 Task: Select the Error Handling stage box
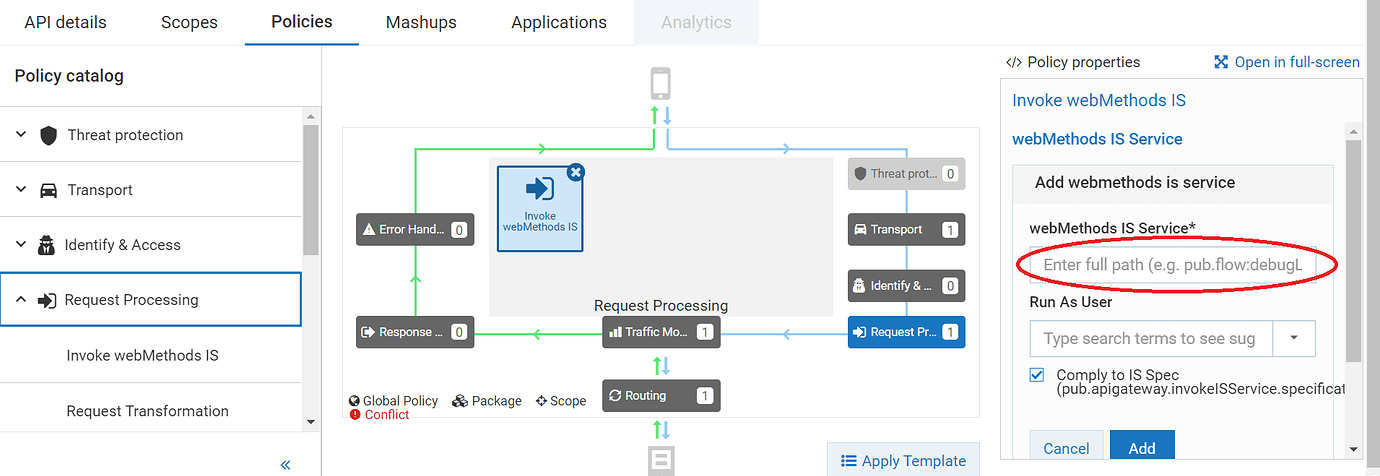pyautogui.click(x=414, y=229)
